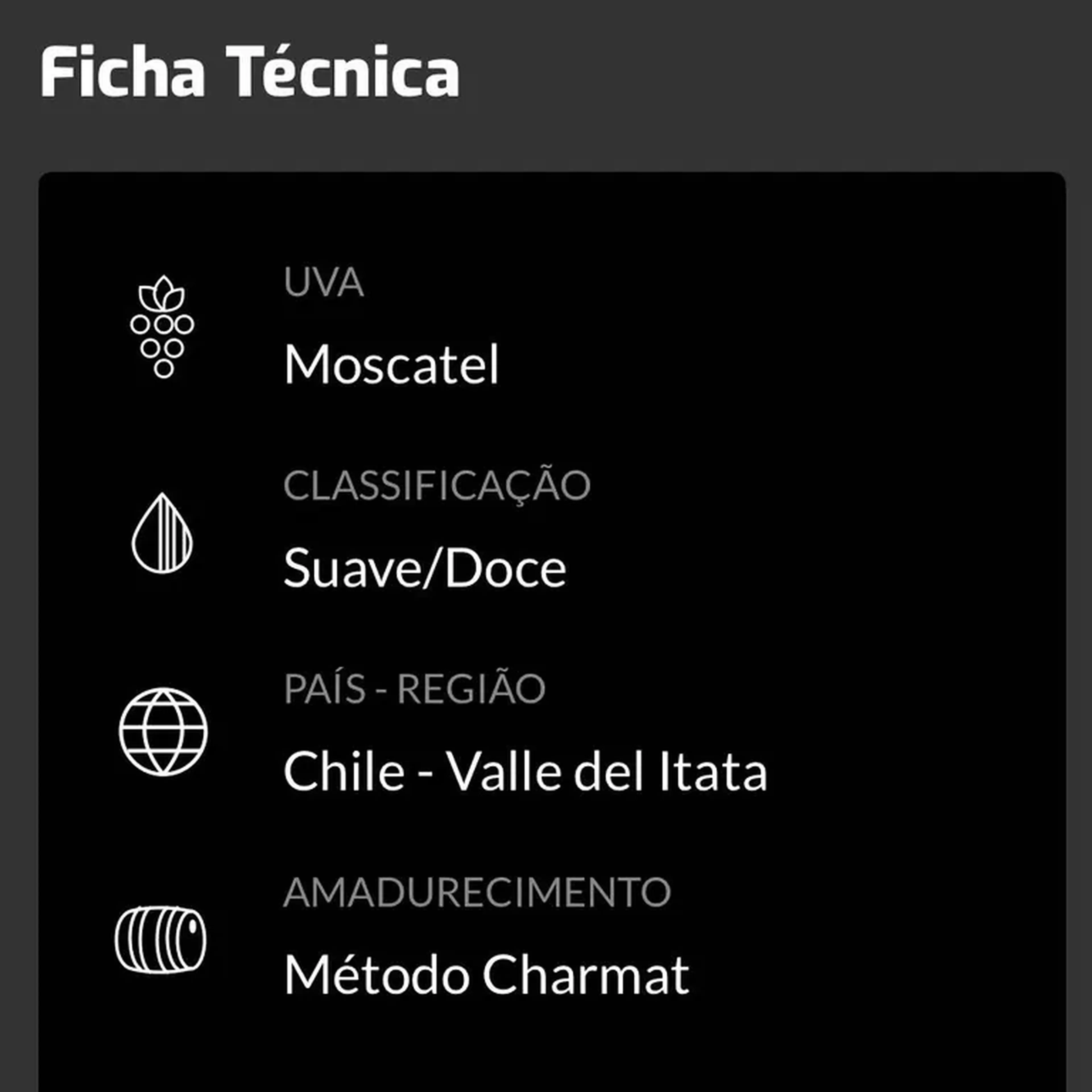This screenshot has height=1092, width=1092.
Task: Select the globe country-region icon
Action: click(163, 731)
